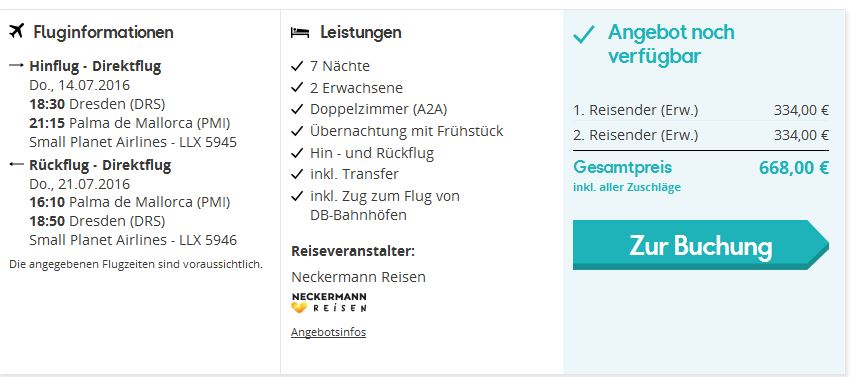Screen dimensions: 858x377
Task: Click the right arrow icon beside Hinflug
Action: [x=16, y=66]
